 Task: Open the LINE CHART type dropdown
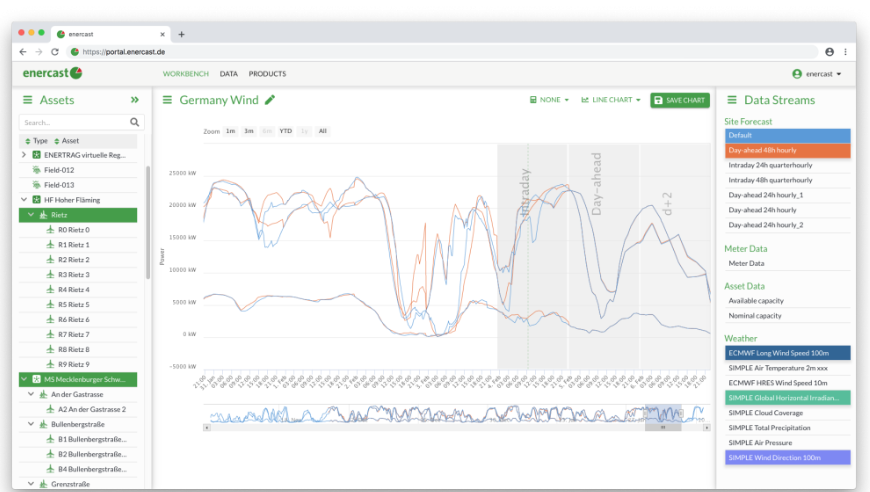611,100
